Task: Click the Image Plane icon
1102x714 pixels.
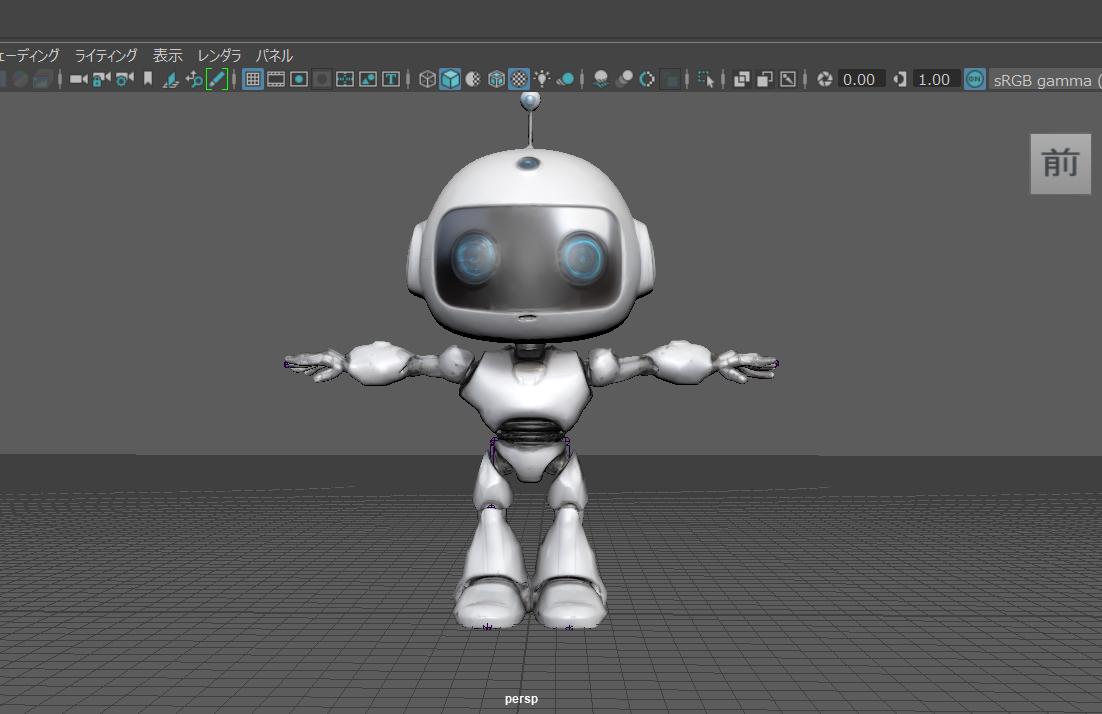Action: [171, 79]
